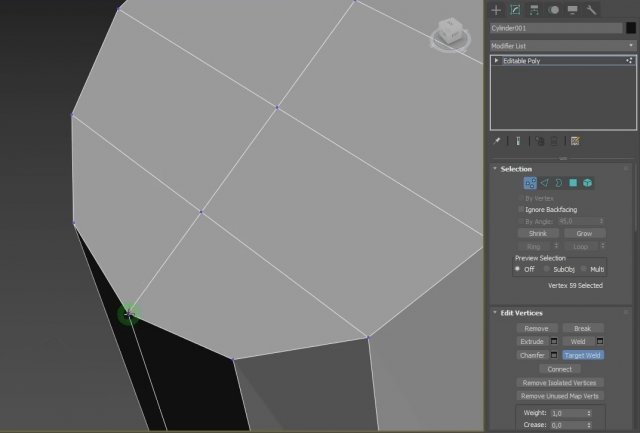Click the Target Weld button
This screenshot has width=640, height=433.
(584, 355)
